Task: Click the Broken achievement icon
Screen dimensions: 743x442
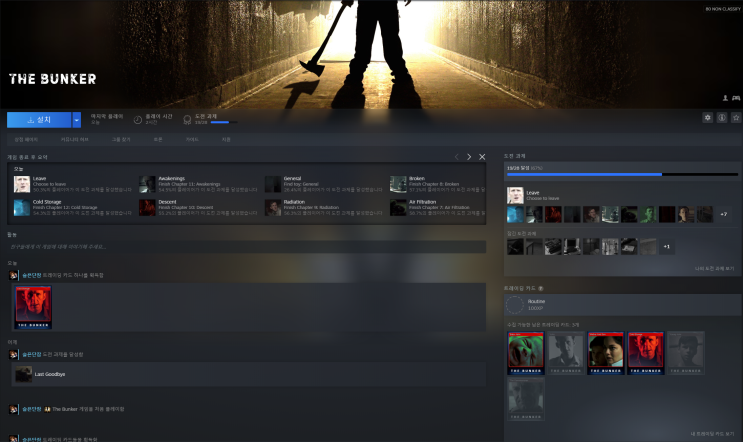Action: (x=398, y=184)
